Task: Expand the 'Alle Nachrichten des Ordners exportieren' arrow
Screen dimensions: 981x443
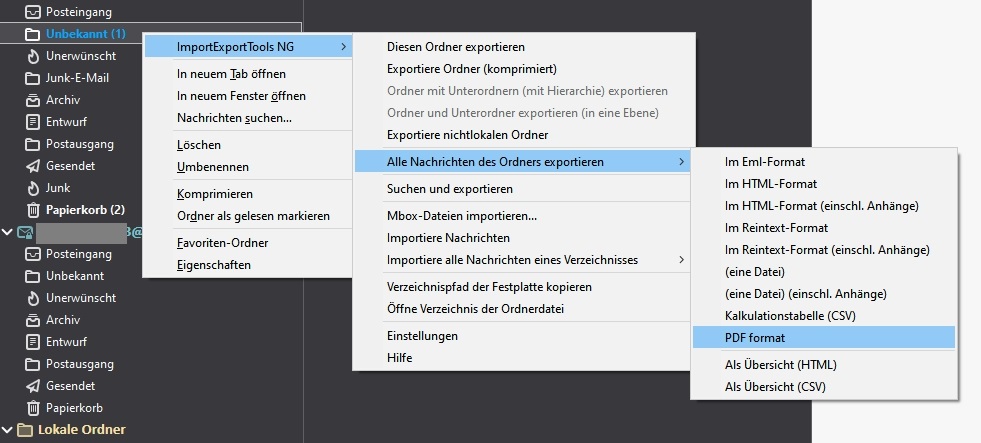Action: point(682,162)
